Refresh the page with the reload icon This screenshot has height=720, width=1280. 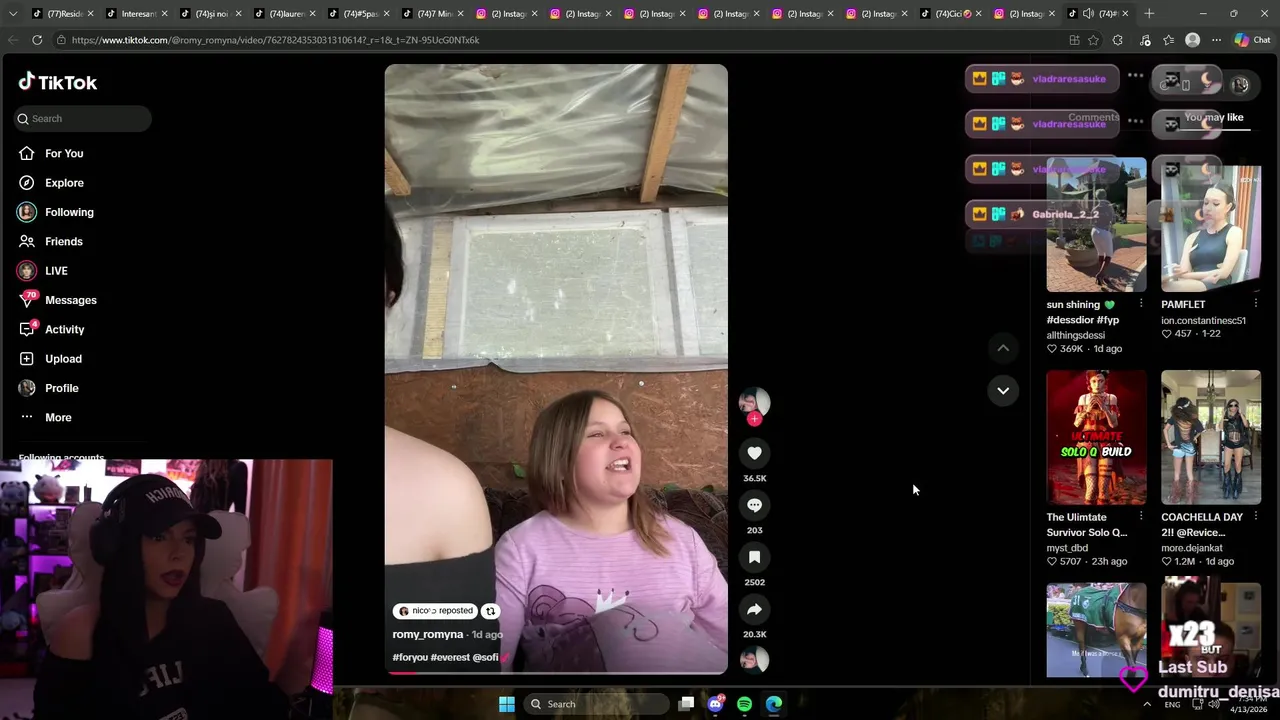click(x=37, y=40)
